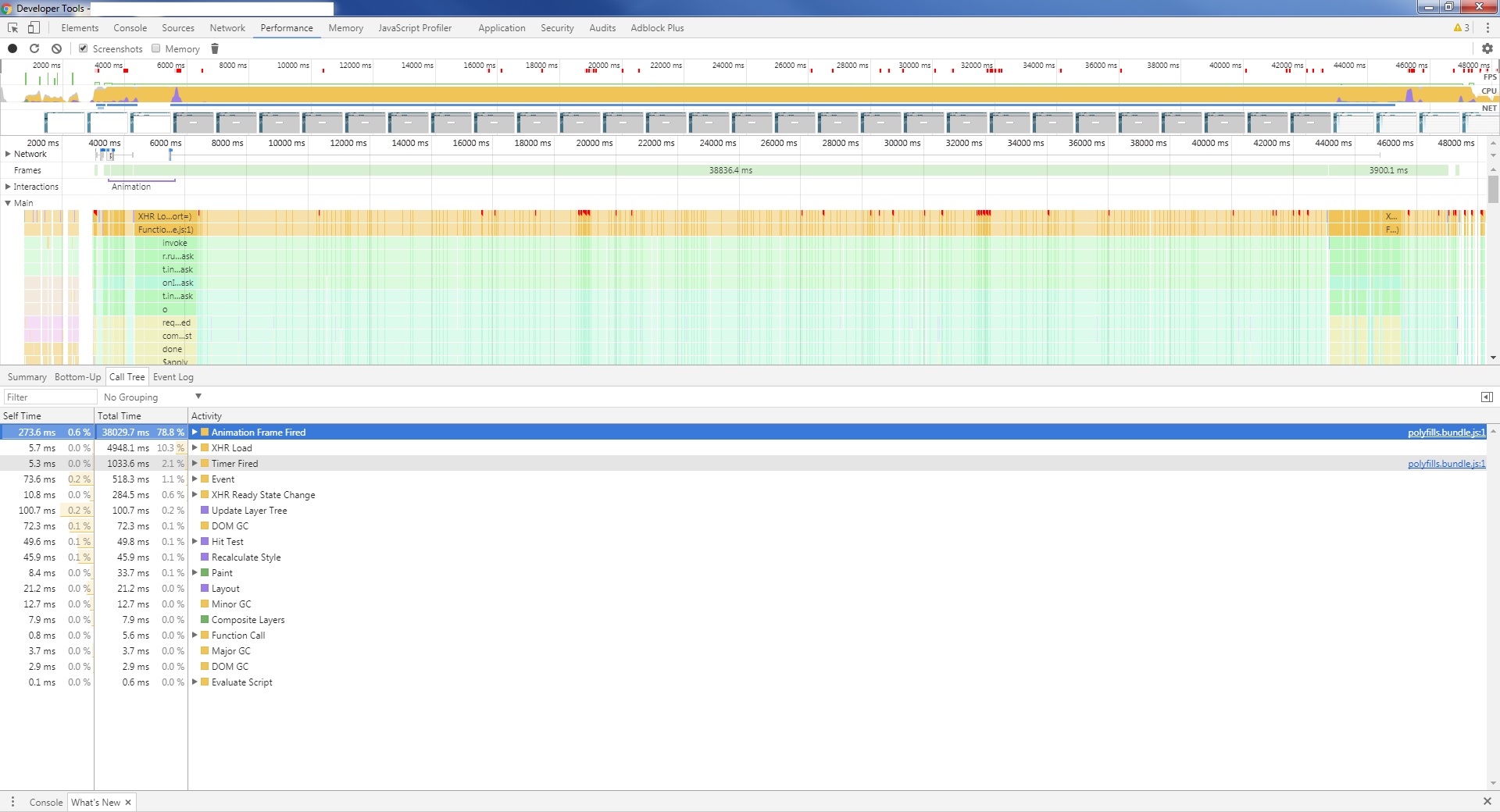Expand the Interactions track
Screen dimensions: 1500x812
coord(8,187)
